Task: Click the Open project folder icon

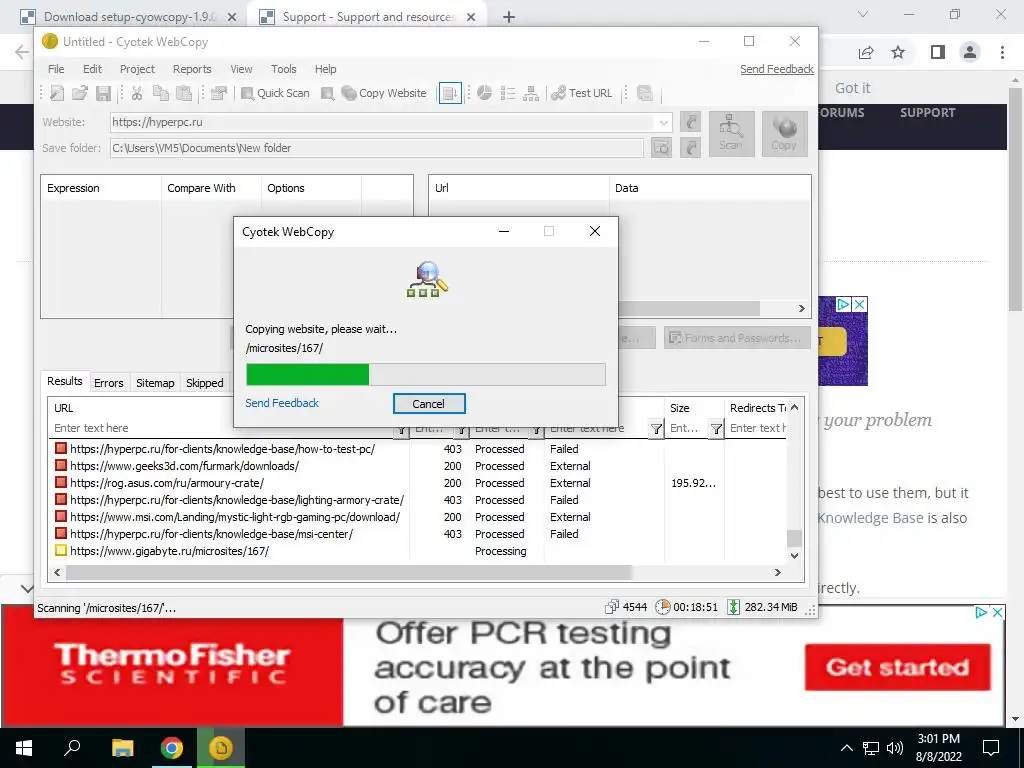Action: [80, 93]
